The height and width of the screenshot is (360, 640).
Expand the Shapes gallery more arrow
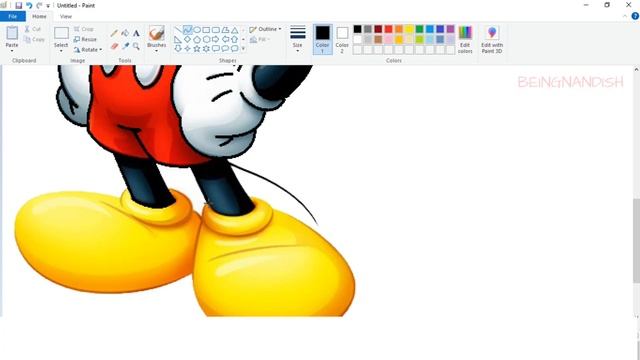pyautogui.click(x=244, y=49)
